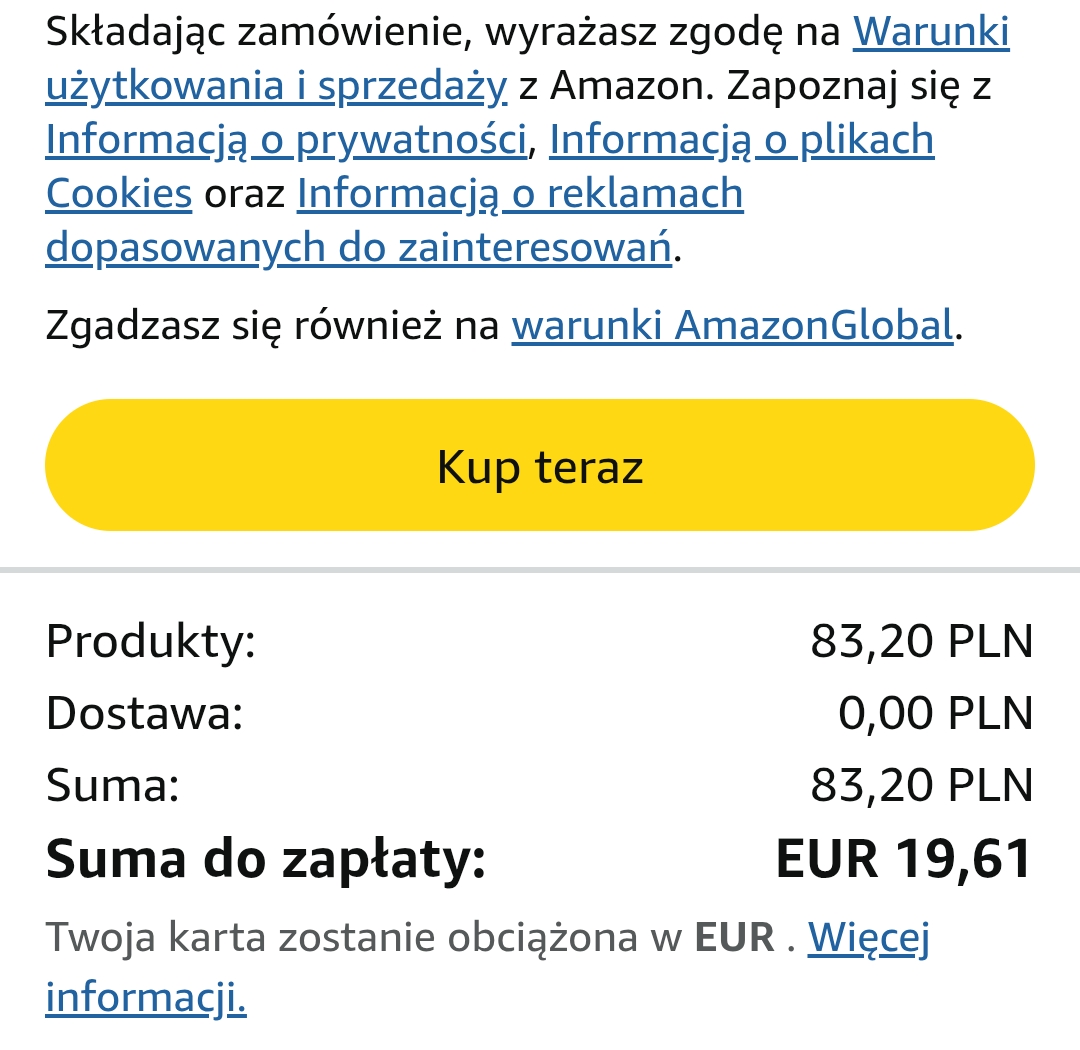
Task: Open Informacją o reklamach dopasowanych link
Action: click(x=519, y=193)
